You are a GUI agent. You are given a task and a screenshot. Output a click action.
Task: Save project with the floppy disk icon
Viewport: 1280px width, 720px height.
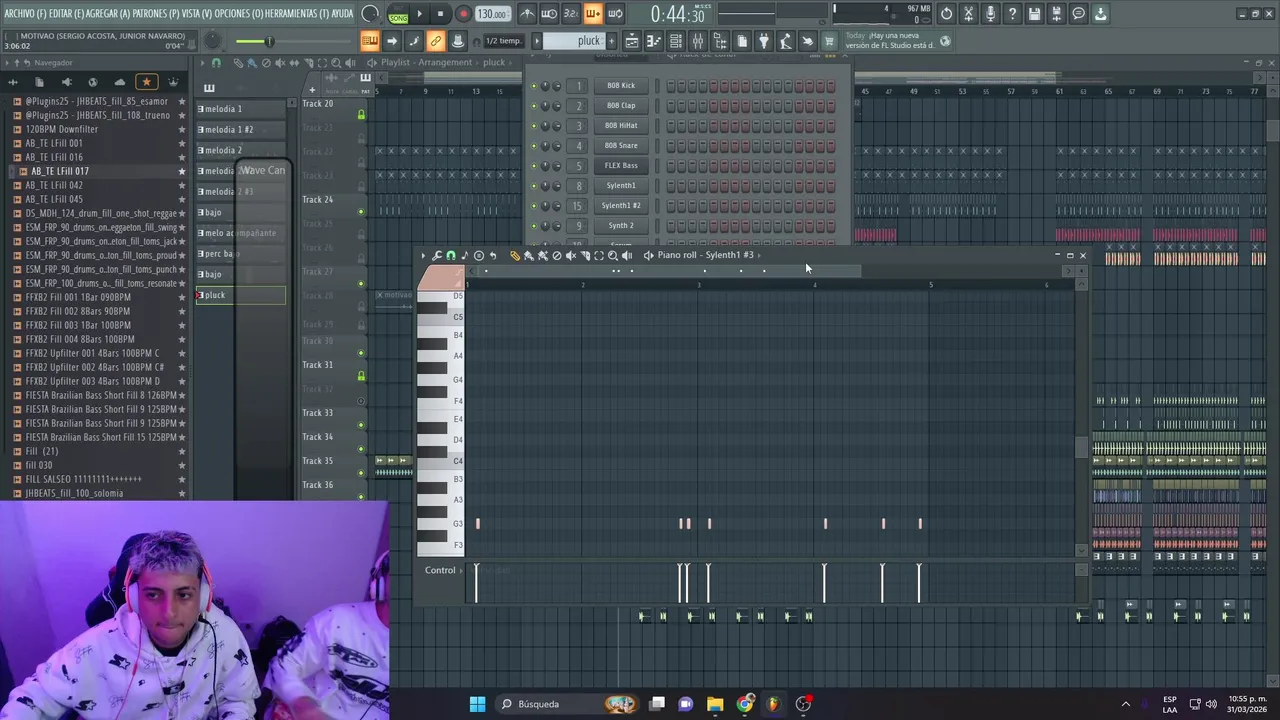pos(1034,14)
